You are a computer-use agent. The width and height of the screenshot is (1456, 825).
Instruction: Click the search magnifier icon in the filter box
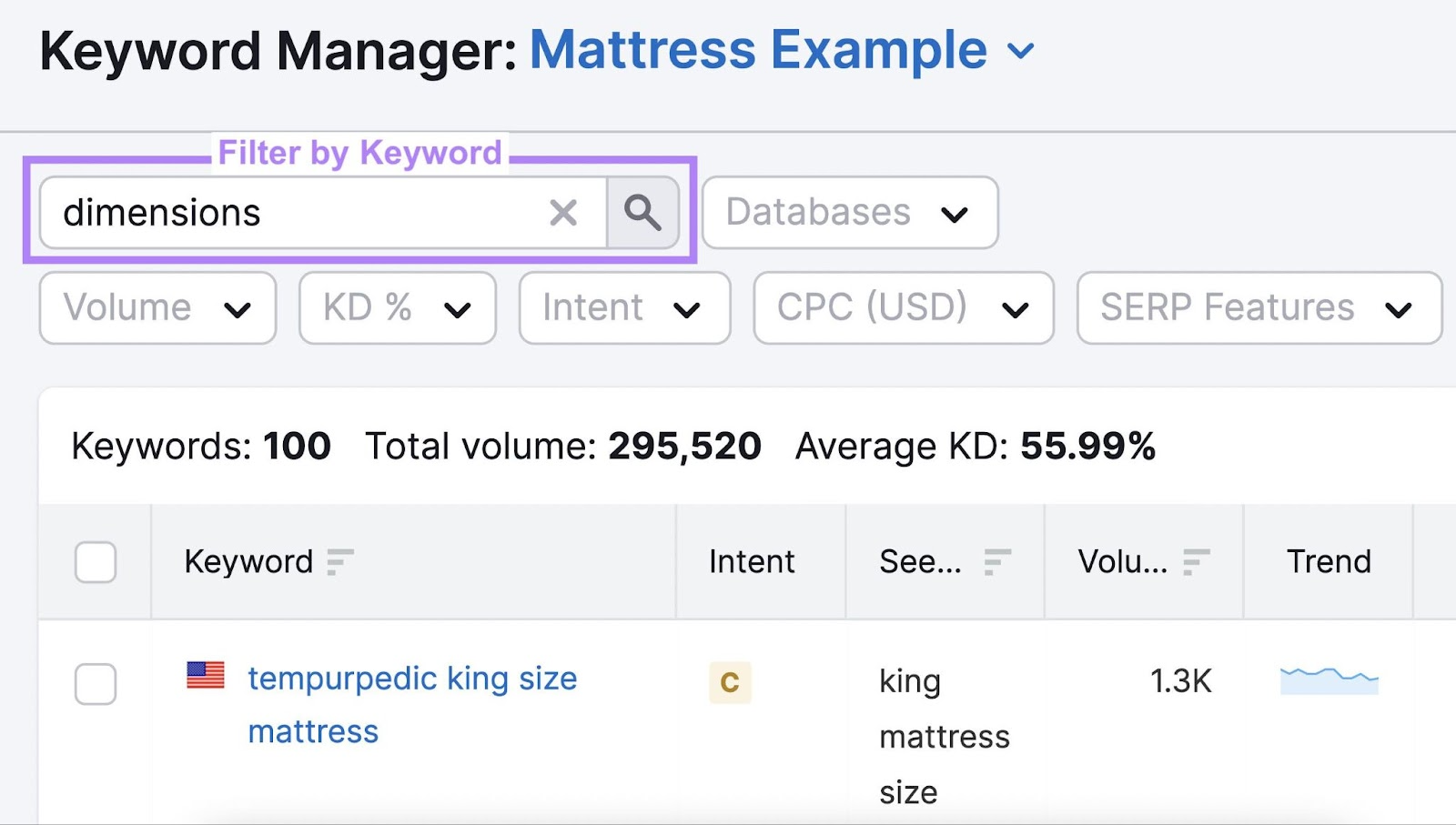click(643, 213)
